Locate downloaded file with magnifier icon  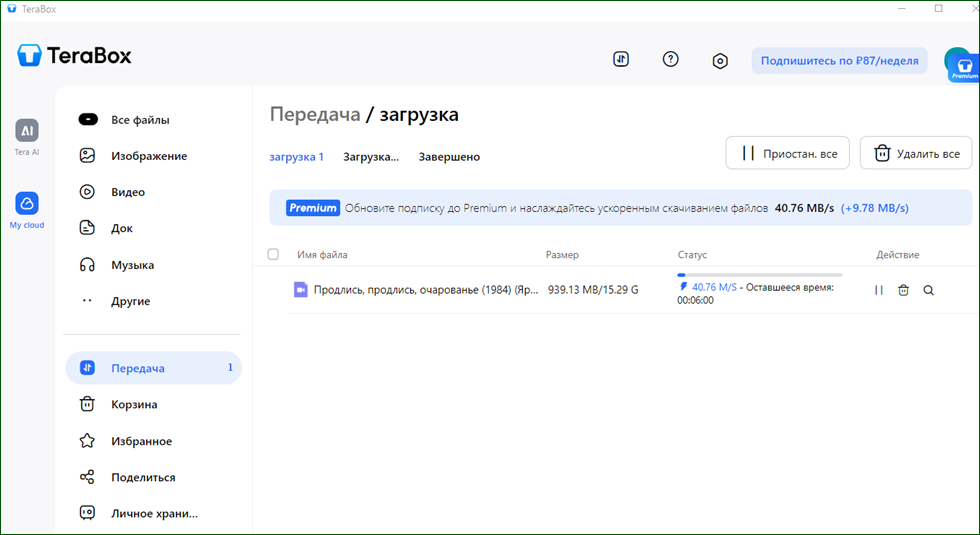(x=929, y=290)
